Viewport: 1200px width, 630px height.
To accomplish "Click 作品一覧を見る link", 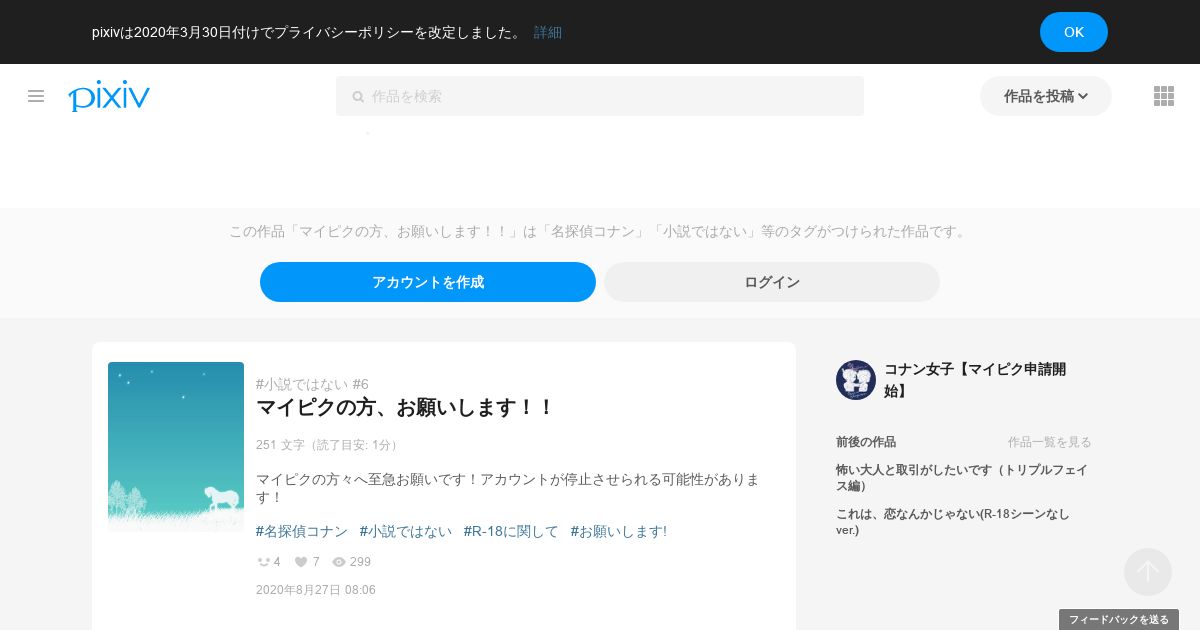I will pyautogui.click(x=1050, y=442).
